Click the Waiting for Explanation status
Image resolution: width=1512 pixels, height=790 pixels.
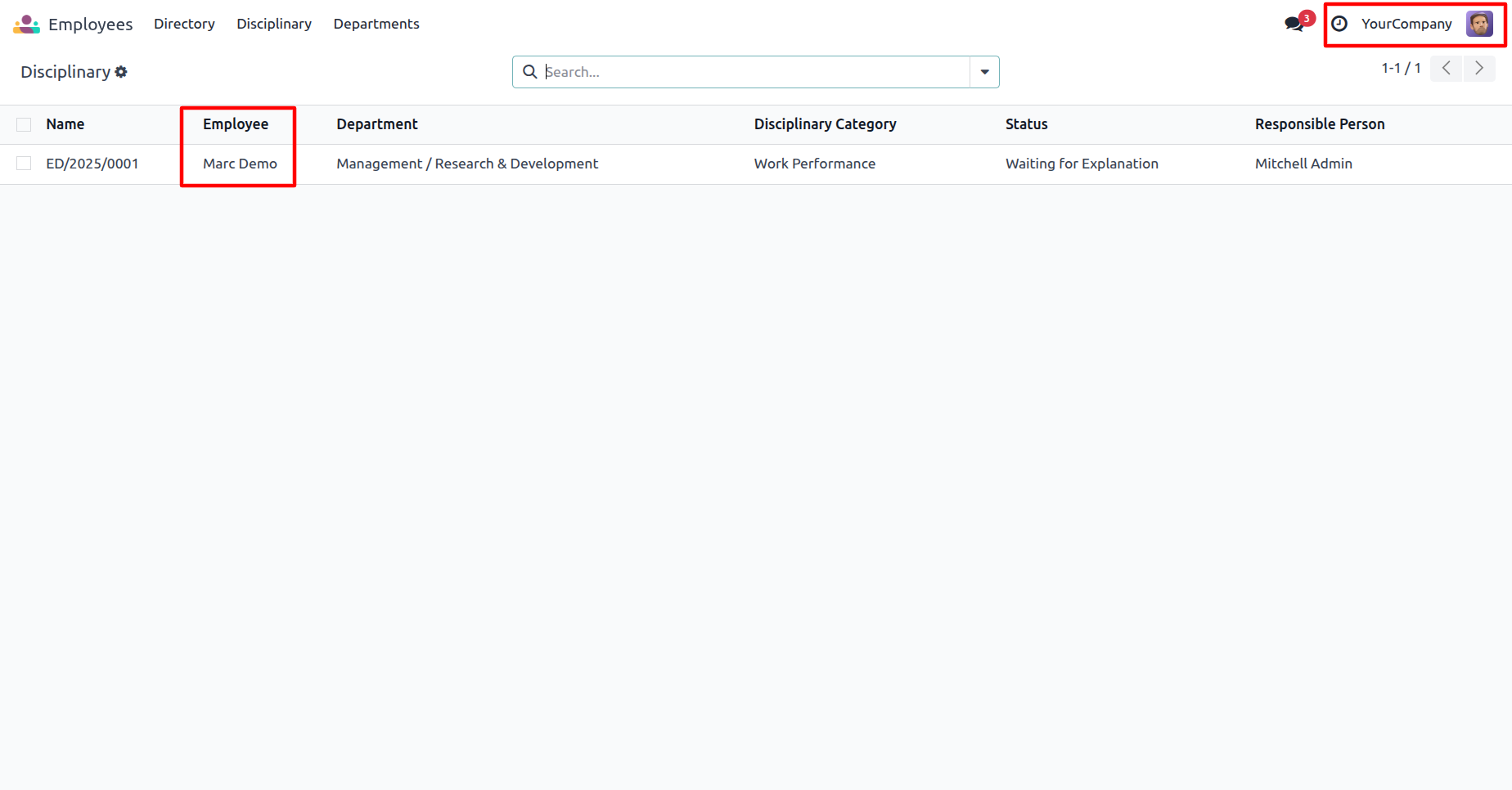(1082, 164)
